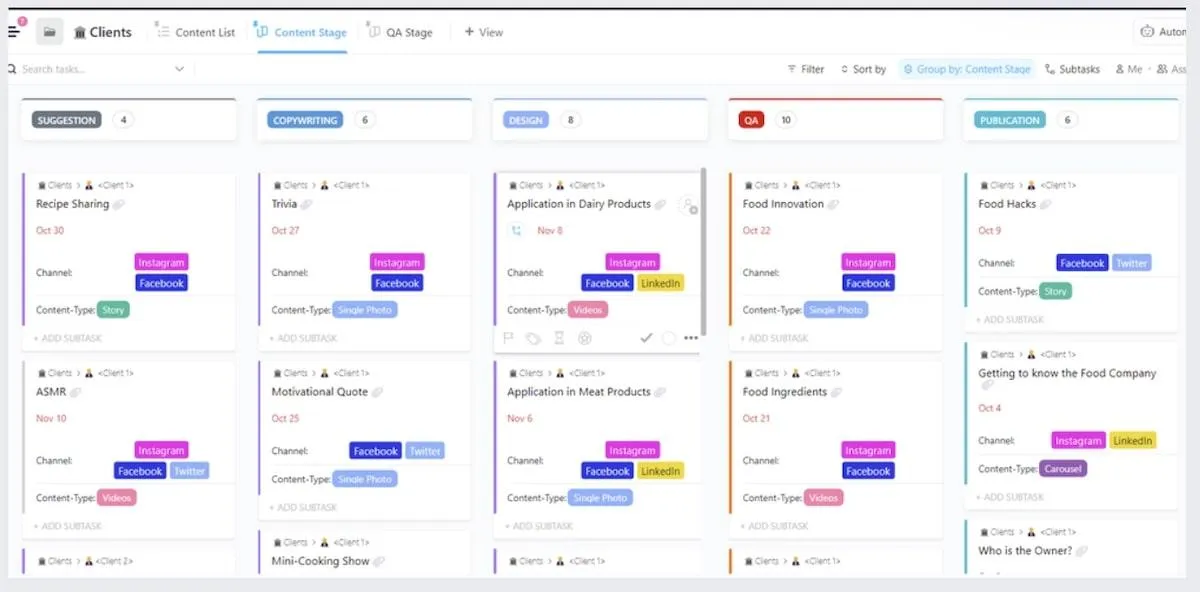The height and width of the screenshot is (592, 1200).
Task: Click the COPYWRITING column label
Action: pyautogui.click(x=305, y=120)
